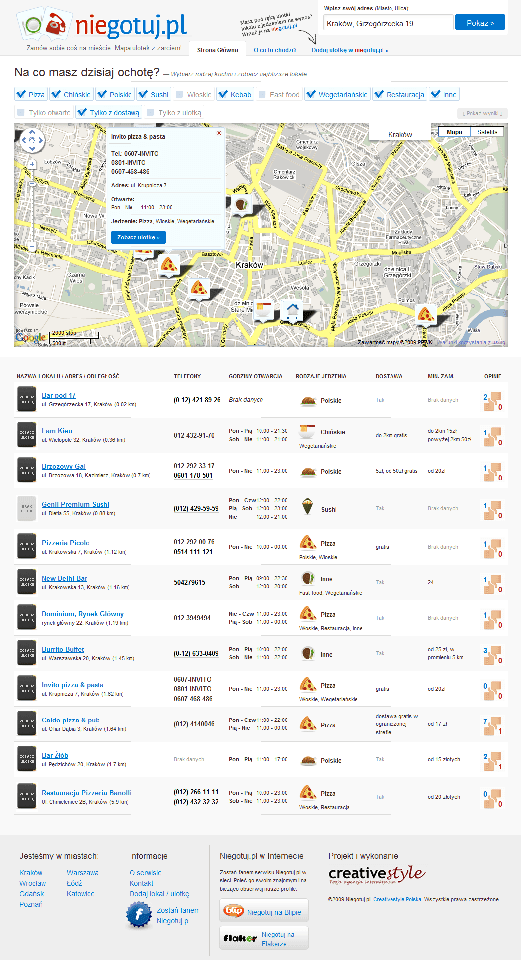The height and width of the screenshot is (960, 521).
Task: Click the Pokaż button next to address
Action: tap(480, 22)
